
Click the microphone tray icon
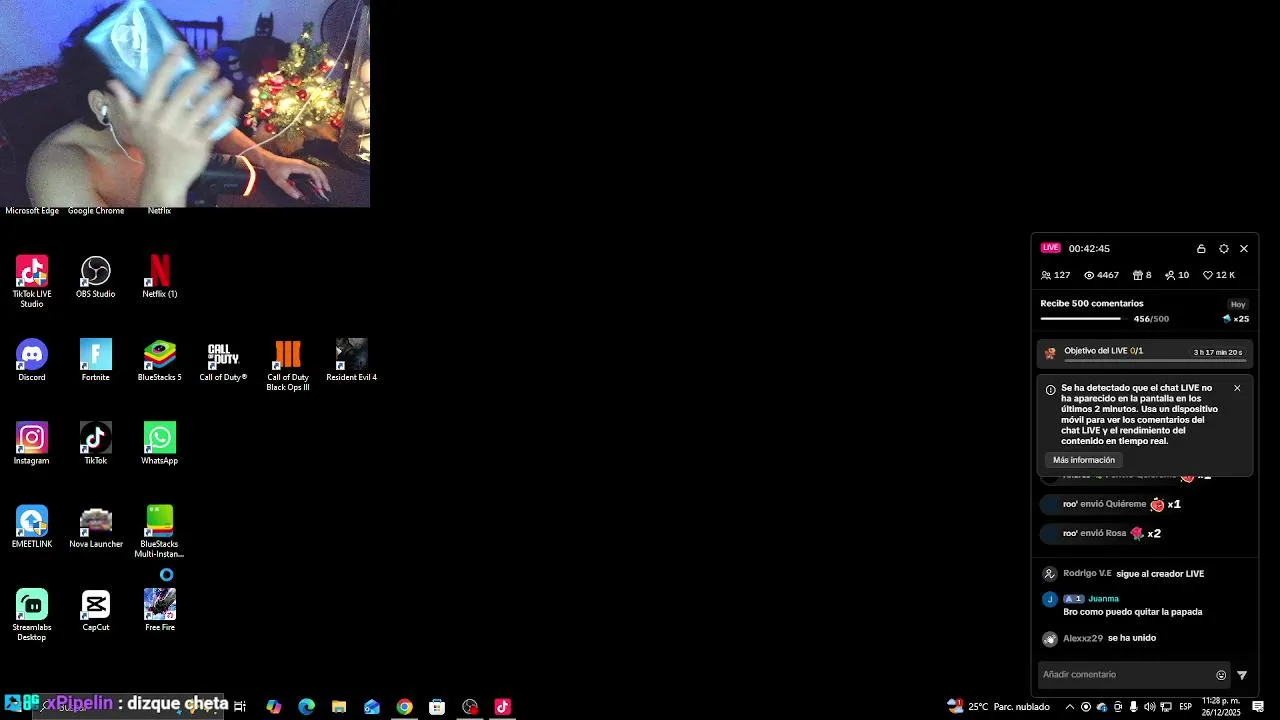coord(1133,707)
